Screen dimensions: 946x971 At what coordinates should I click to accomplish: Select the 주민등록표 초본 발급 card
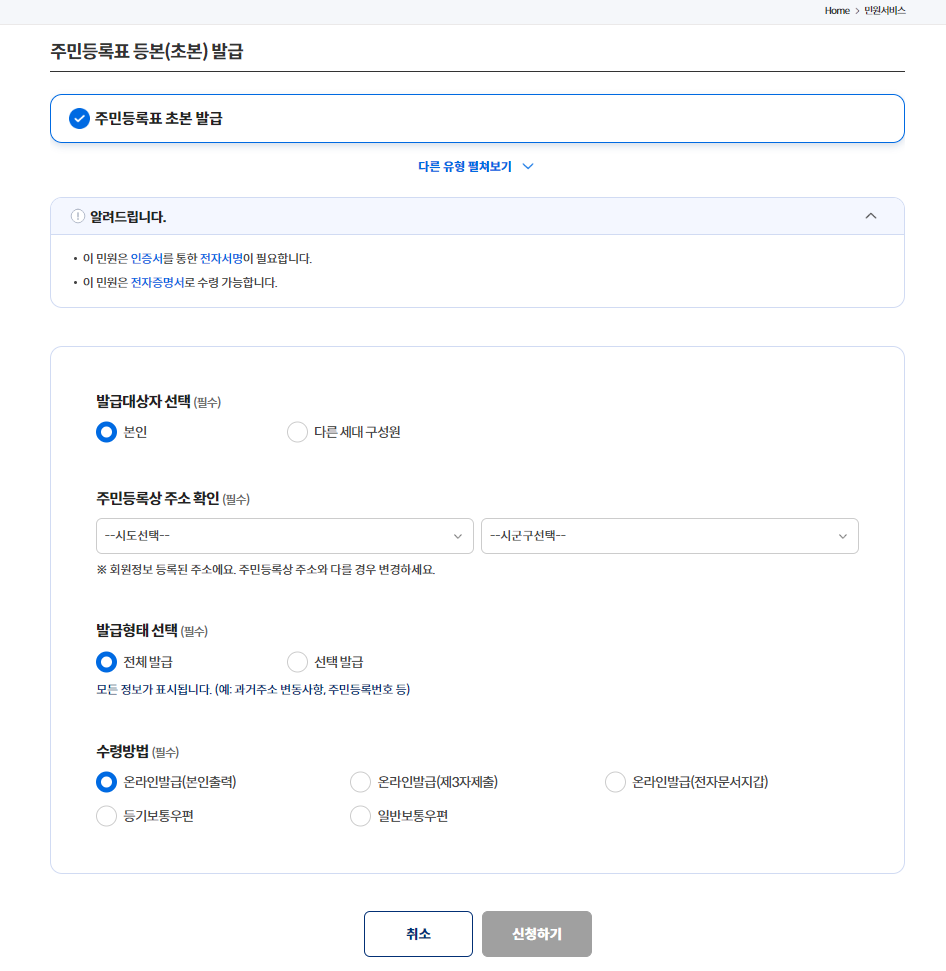click(477, 118)
